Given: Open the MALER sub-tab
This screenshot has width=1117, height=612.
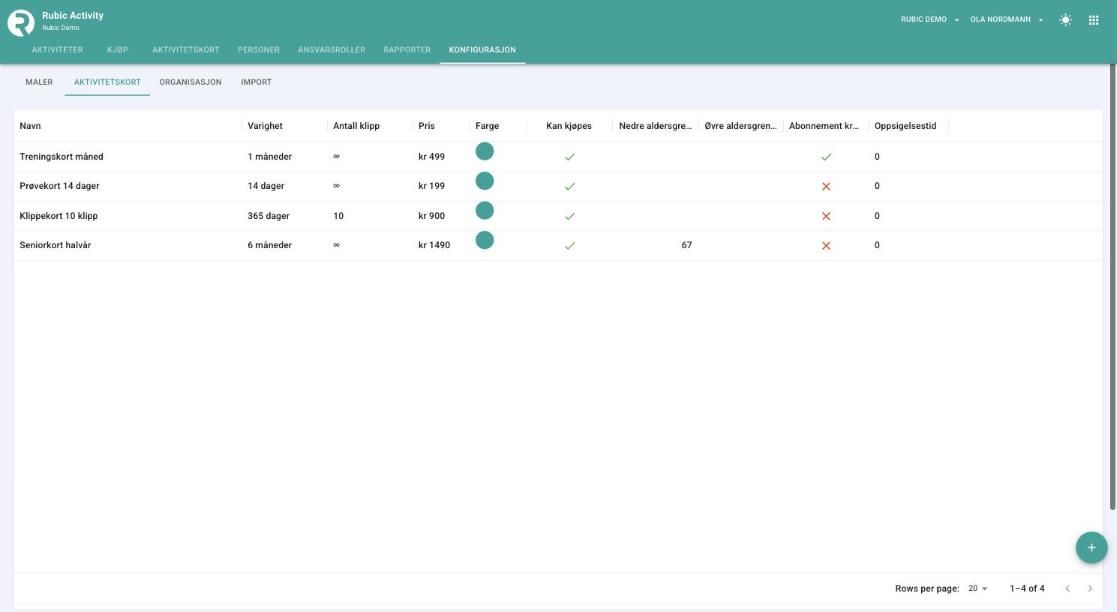Looking at the screenshot, I should pyautogui.click(x=39, y=82).
